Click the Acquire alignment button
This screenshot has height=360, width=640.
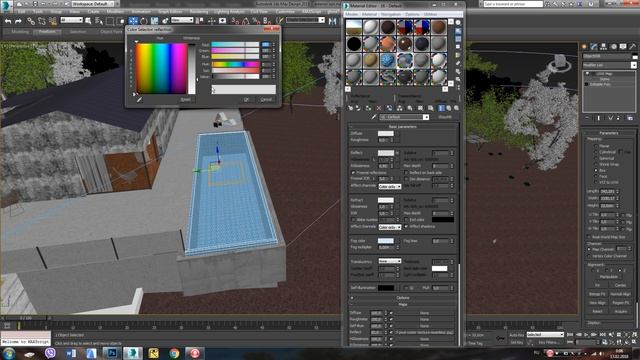620,311
